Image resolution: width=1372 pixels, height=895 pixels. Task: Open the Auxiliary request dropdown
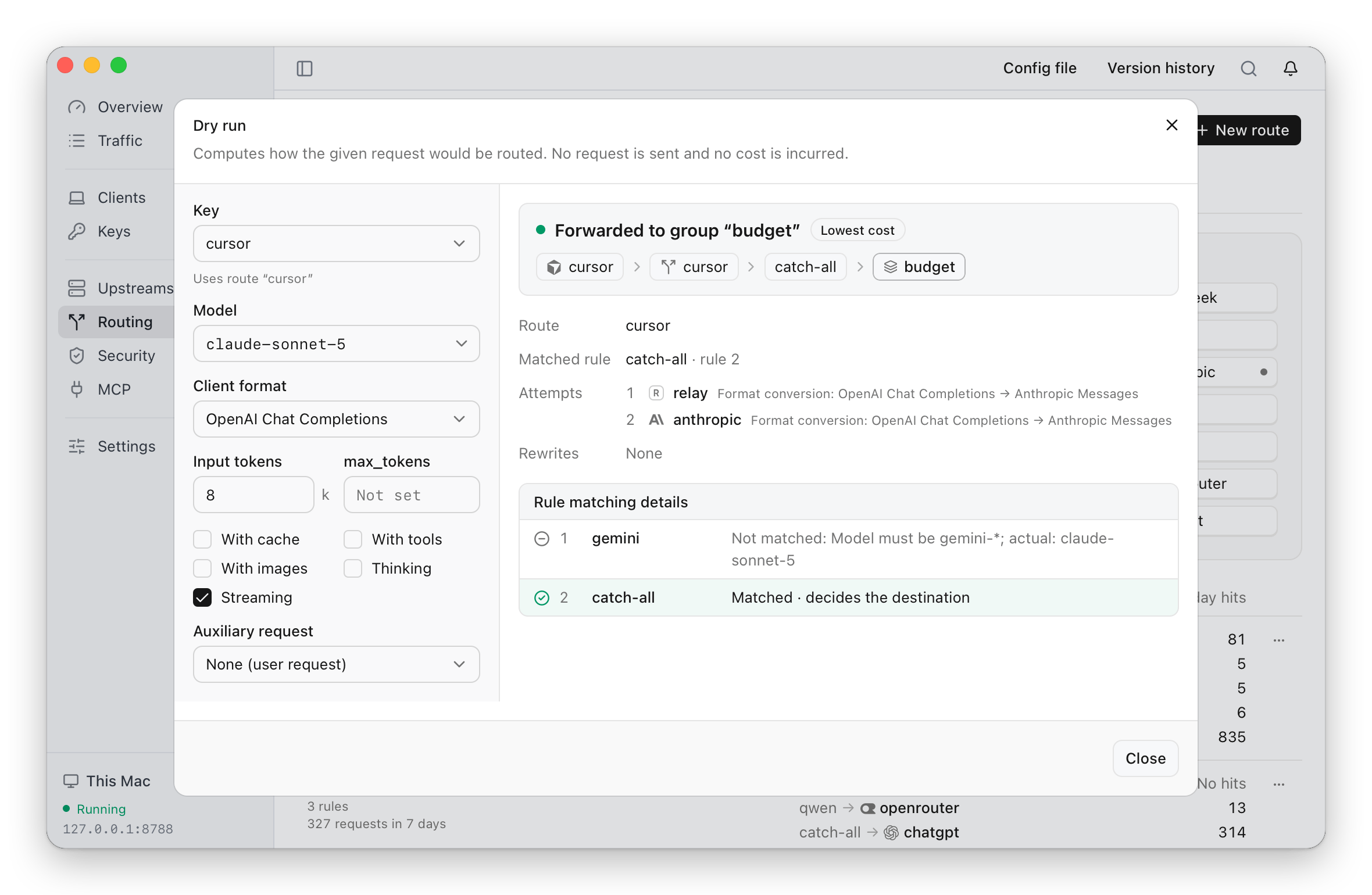pyautogui.click(x=336, y=664)
